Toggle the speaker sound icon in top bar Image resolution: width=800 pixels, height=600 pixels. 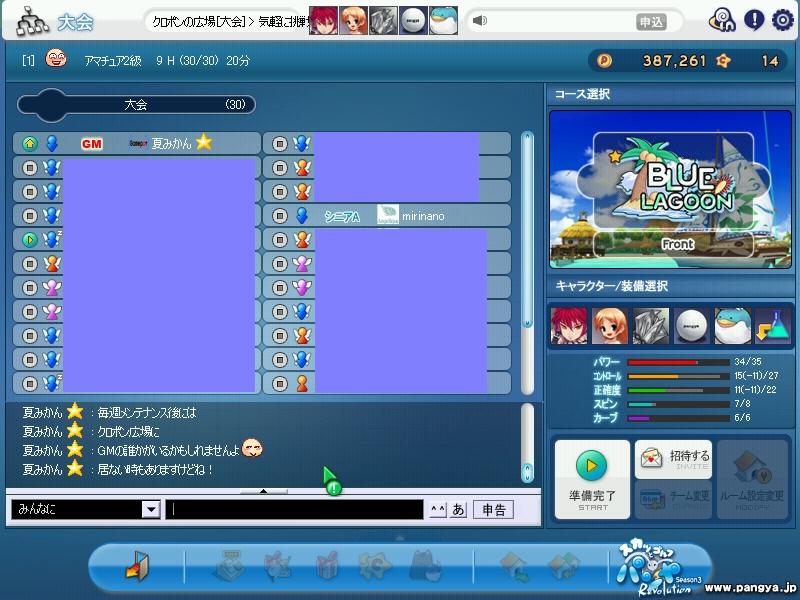pos(481,21)
